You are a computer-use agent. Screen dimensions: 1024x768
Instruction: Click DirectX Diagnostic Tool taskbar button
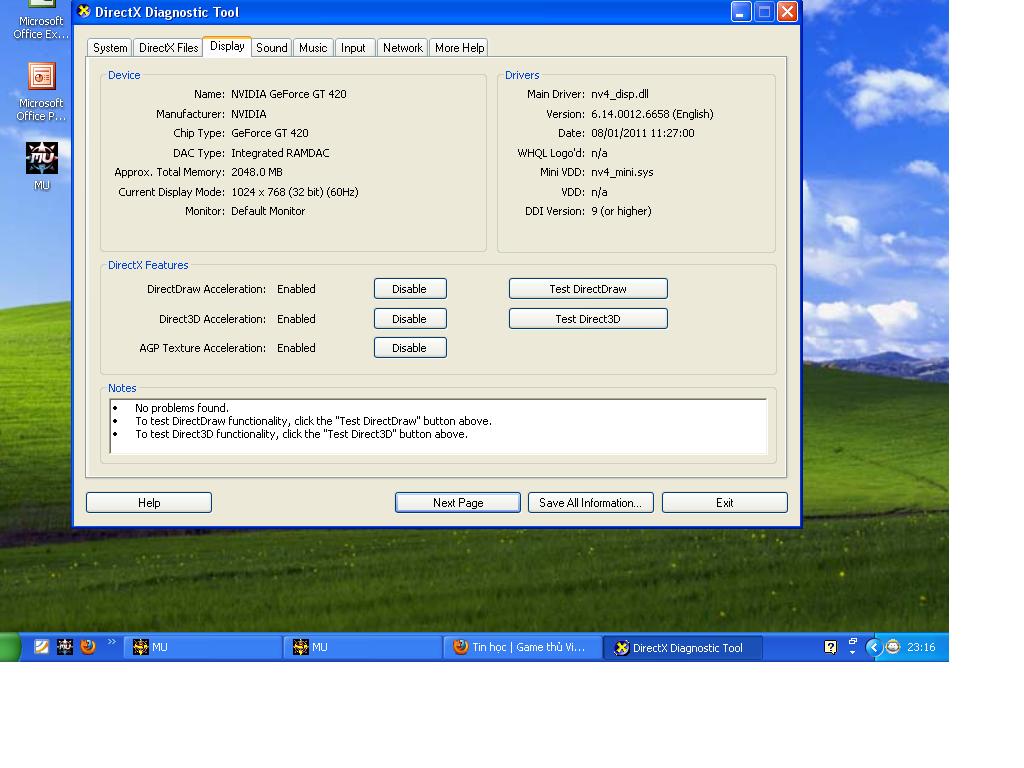[682, 648]
